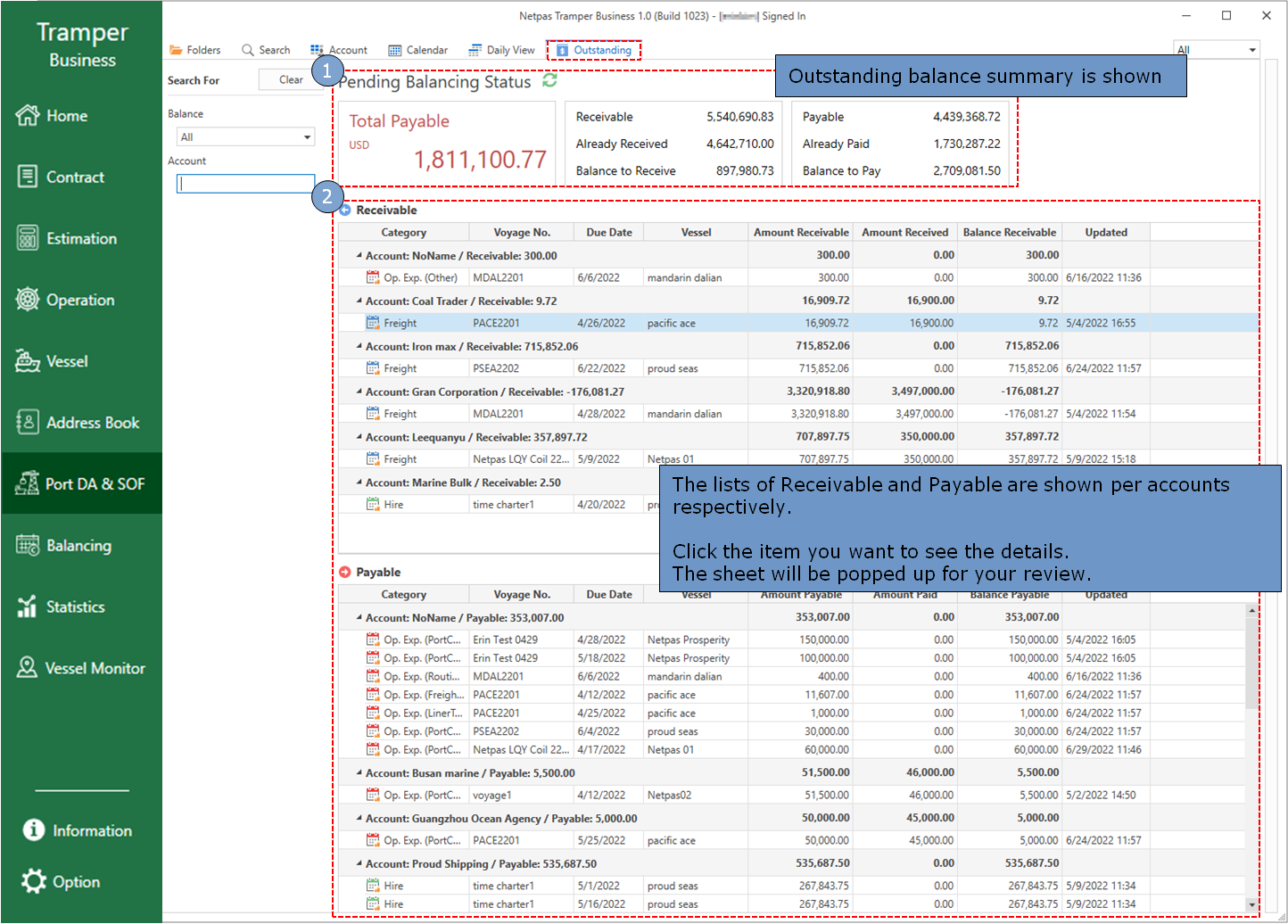Switch to the Search tab
This screenshot has width=1288, height=924.
pyautogui.click(x=266, y=50)
